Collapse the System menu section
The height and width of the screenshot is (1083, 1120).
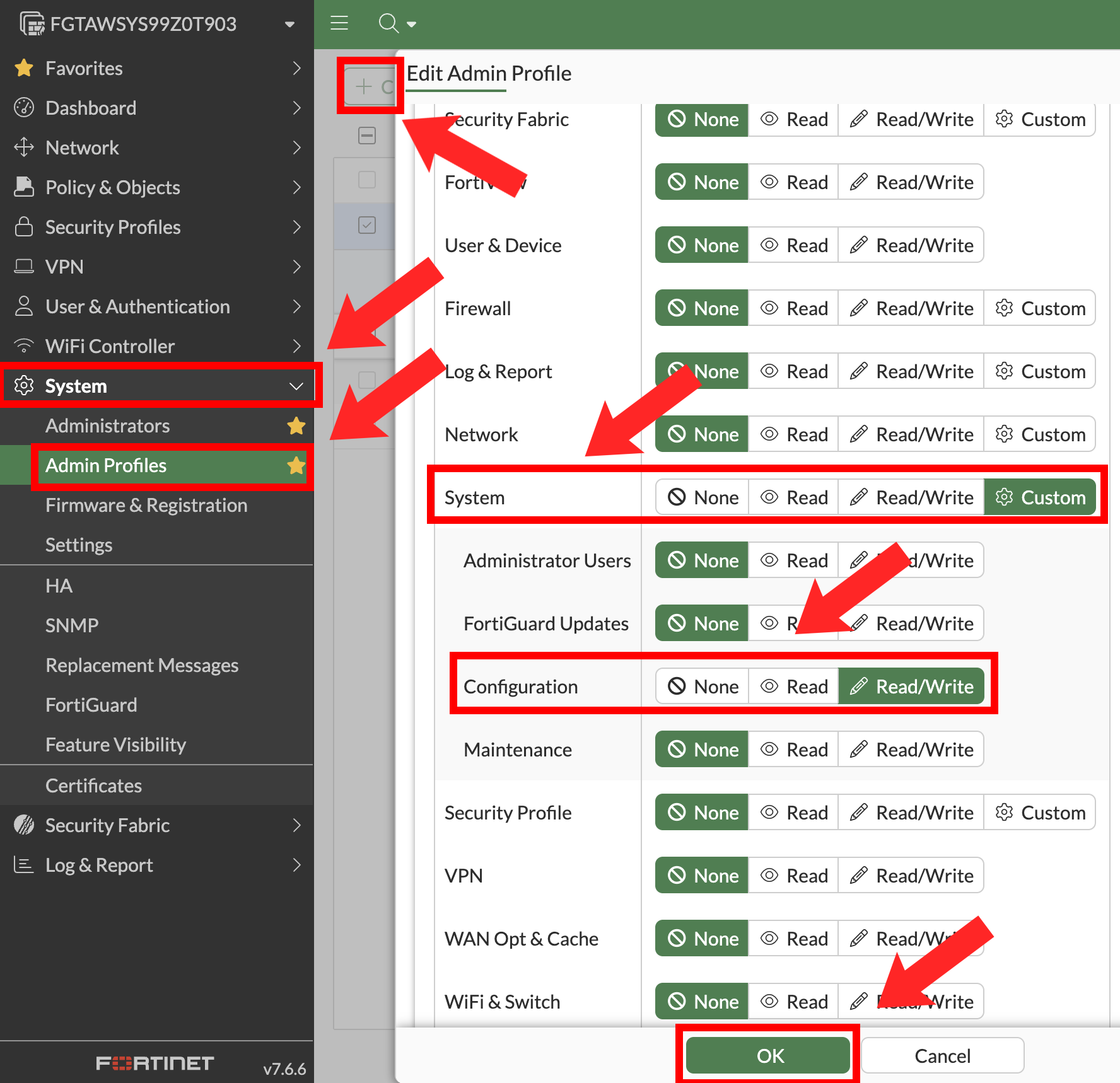tap(296, 386)
